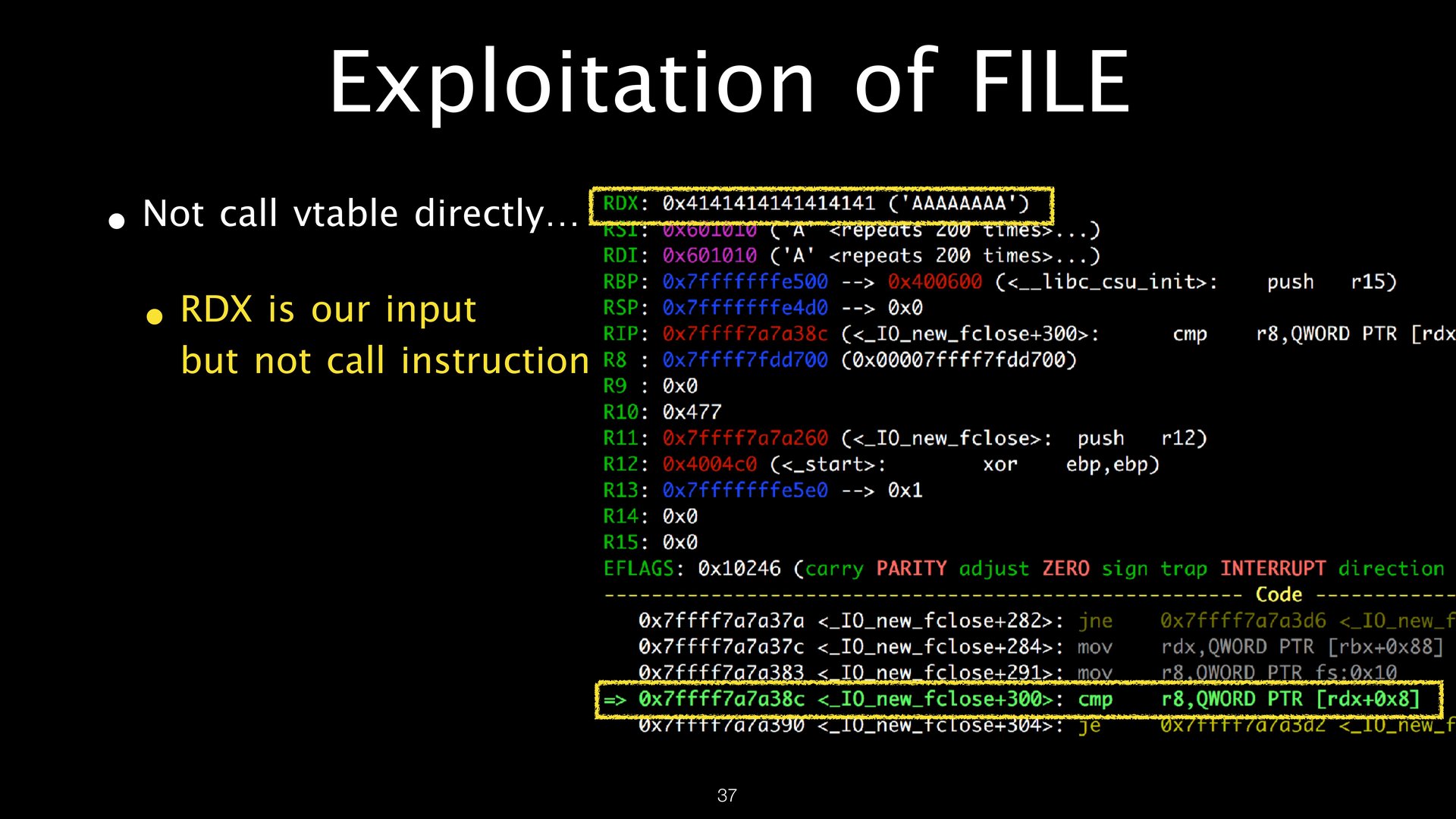Image resolution: width=1456 pixels, height=819 pixels.
Task: Click the R12 value 0x4004c0
Action: (709, 465)
